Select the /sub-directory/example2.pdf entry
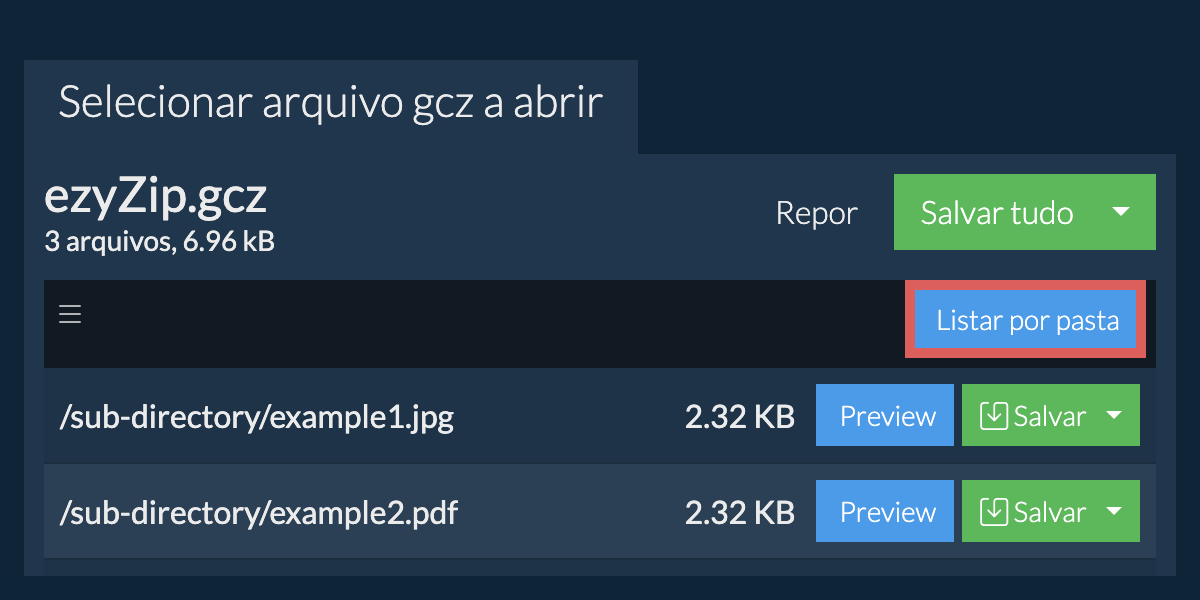The height and width of the screenshot is (600, 1200). (259, 512)
